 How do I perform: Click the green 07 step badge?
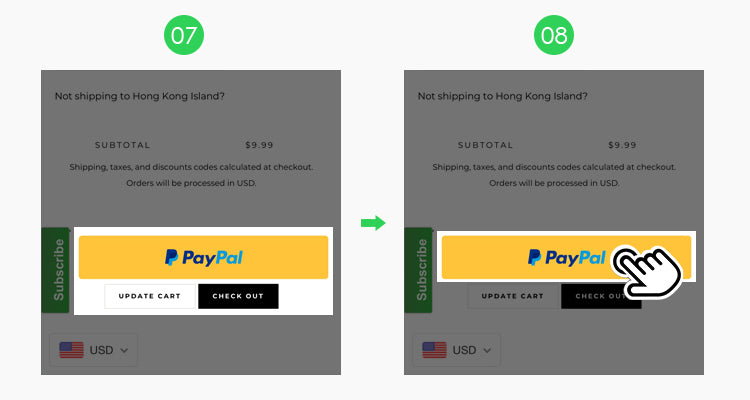(184, 35)
